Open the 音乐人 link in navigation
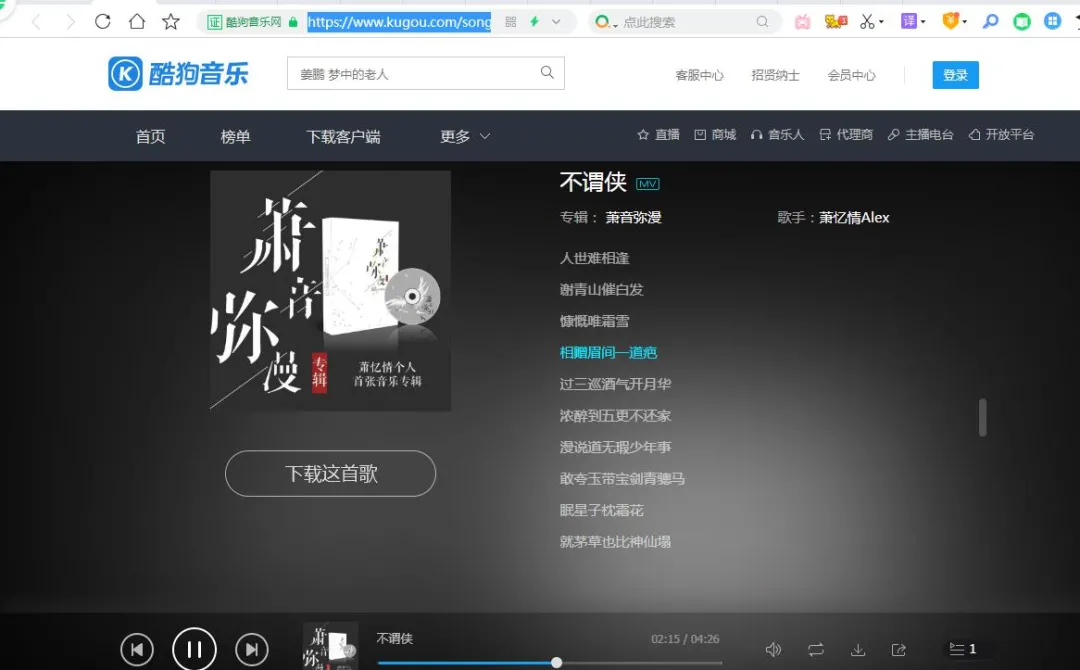The width and height of the screenshot is (1080, 670). coord(778,135)
